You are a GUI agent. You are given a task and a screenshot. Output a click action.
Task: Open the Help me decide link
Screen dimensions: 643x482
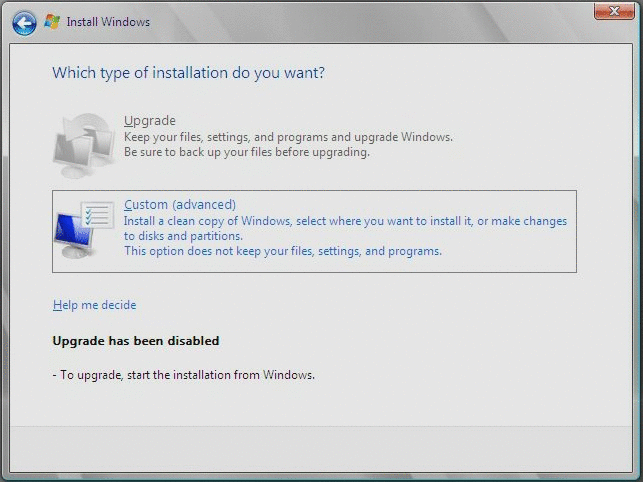(94, 305)
